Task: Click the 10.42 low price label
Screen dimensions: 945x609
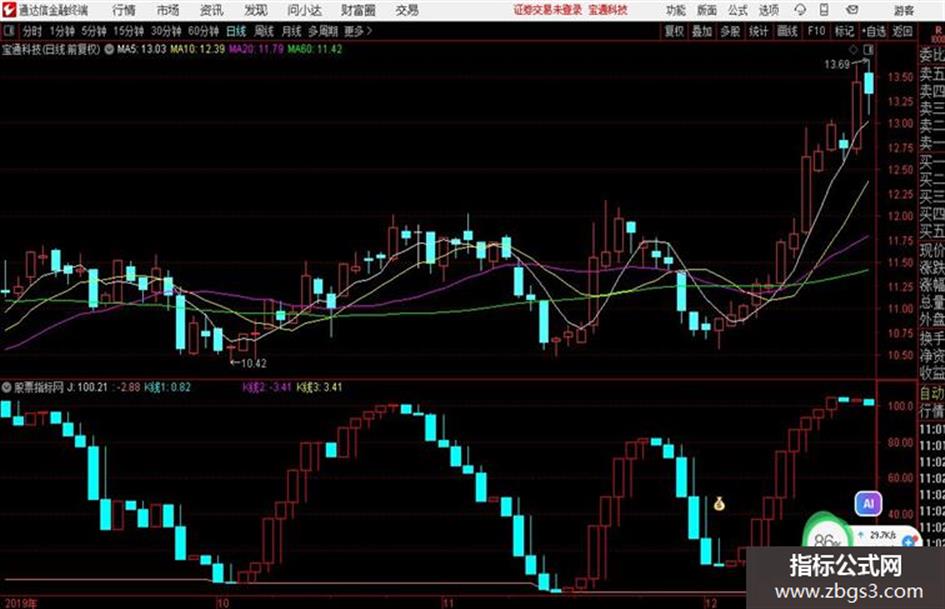Action: [253, 363]
